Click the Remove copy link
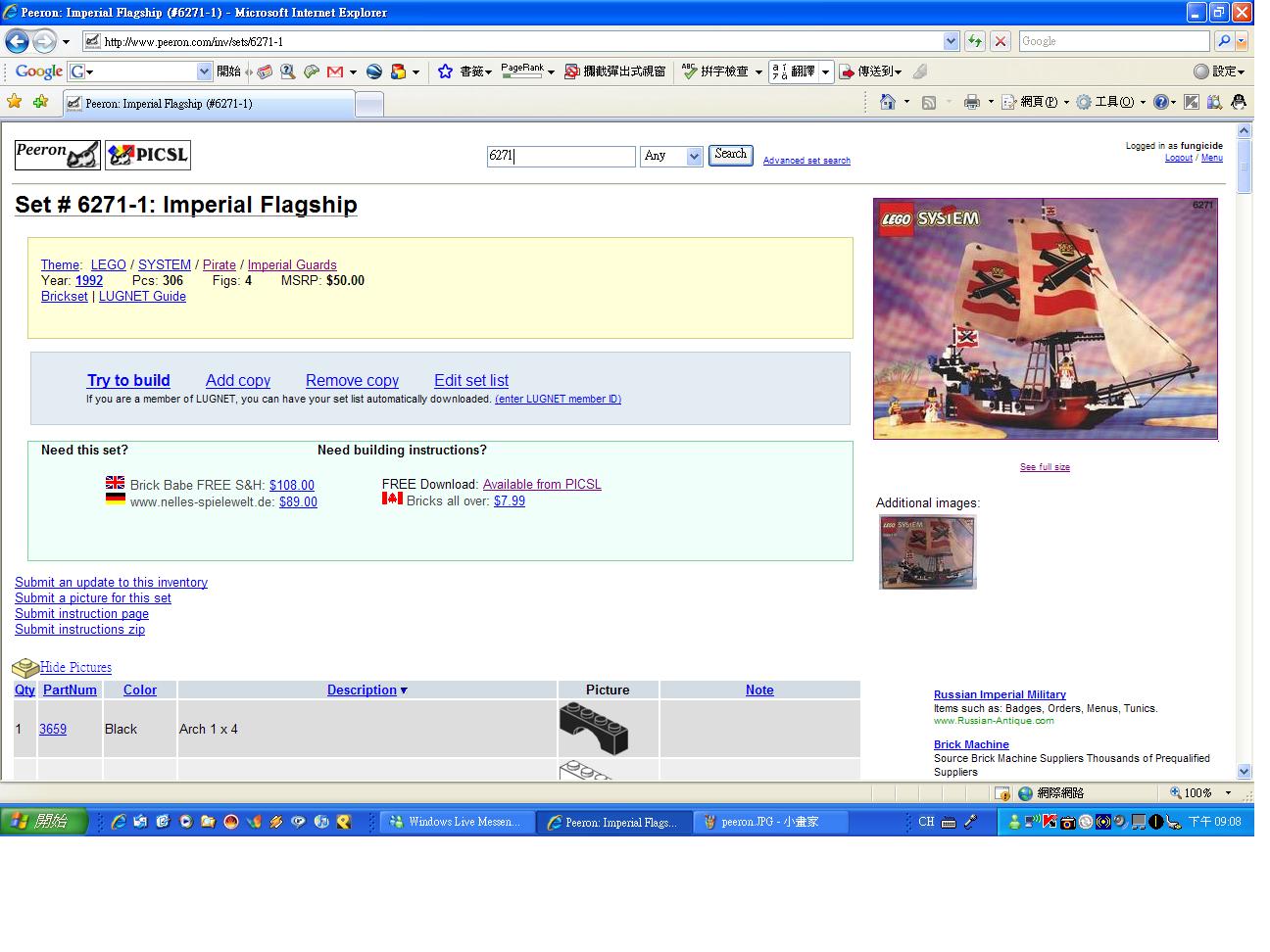1270x952 pixels. (x=352, y=381)
